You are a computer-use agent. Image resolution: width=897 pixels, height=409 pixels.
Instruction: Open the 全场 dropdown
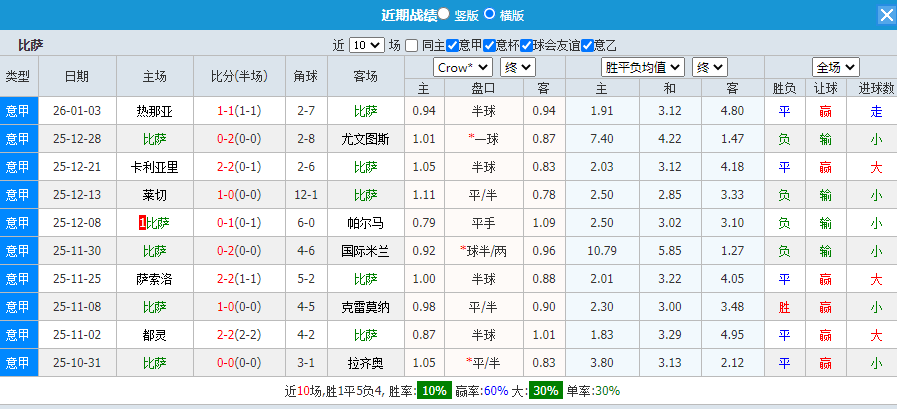(835, 67)
